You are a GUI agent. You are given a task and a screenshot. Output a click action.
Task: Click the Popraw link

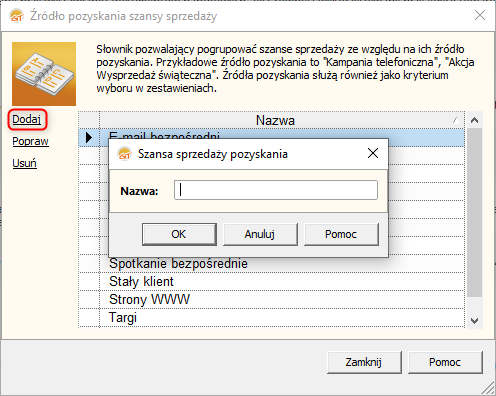coord(30,141)
